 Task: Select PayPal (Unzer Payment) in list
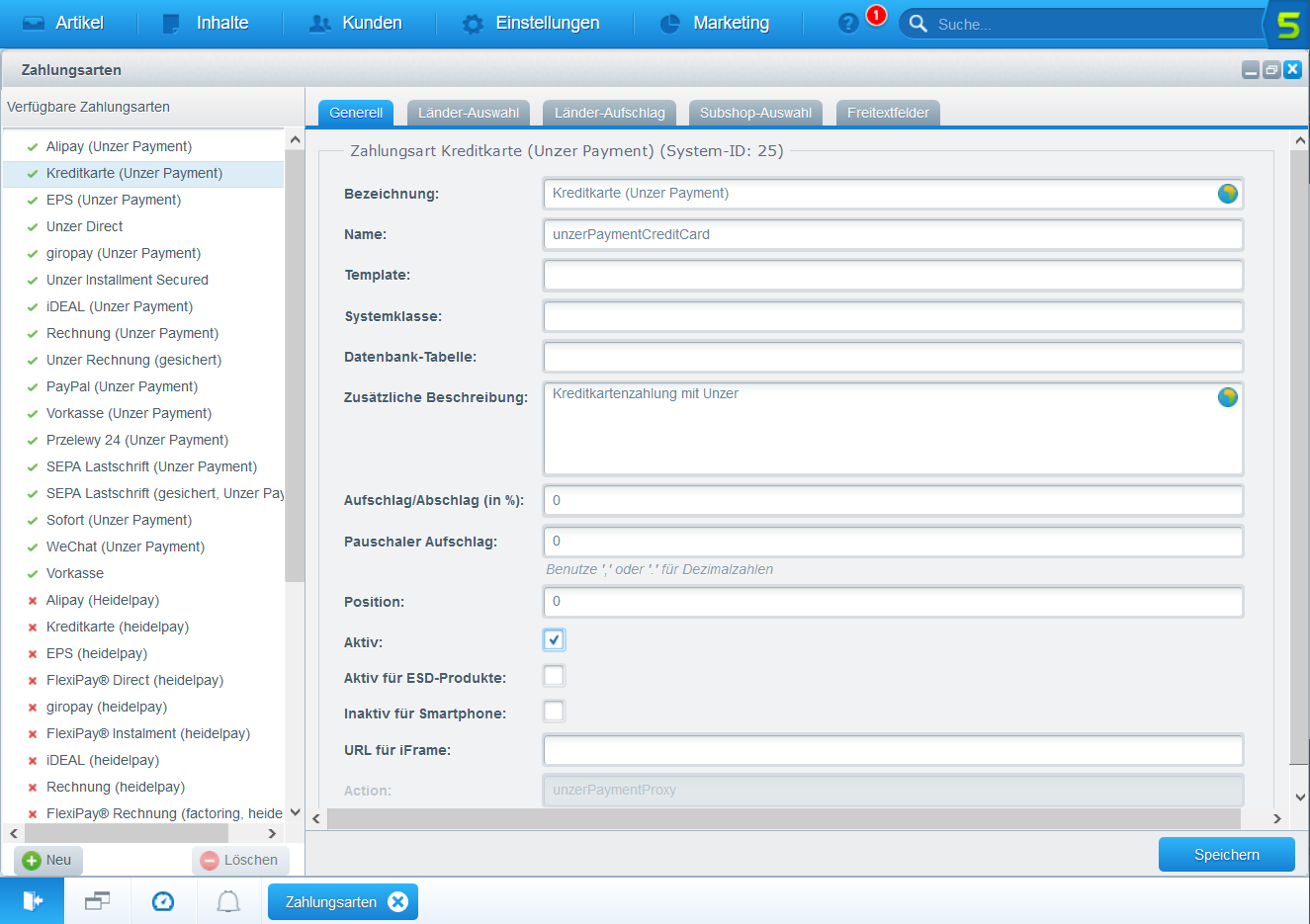(x=143, y=387)
